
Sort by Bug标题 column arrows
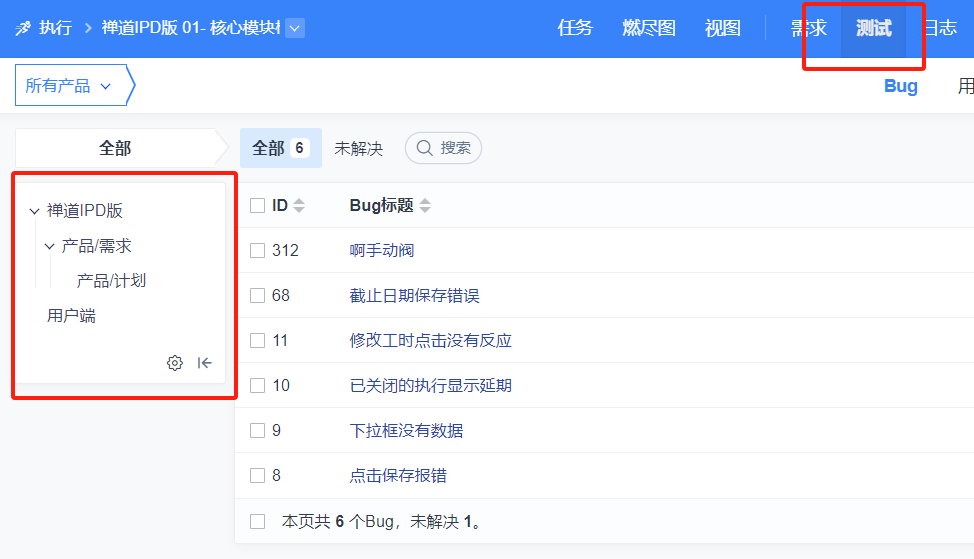(x=425, y=206)
